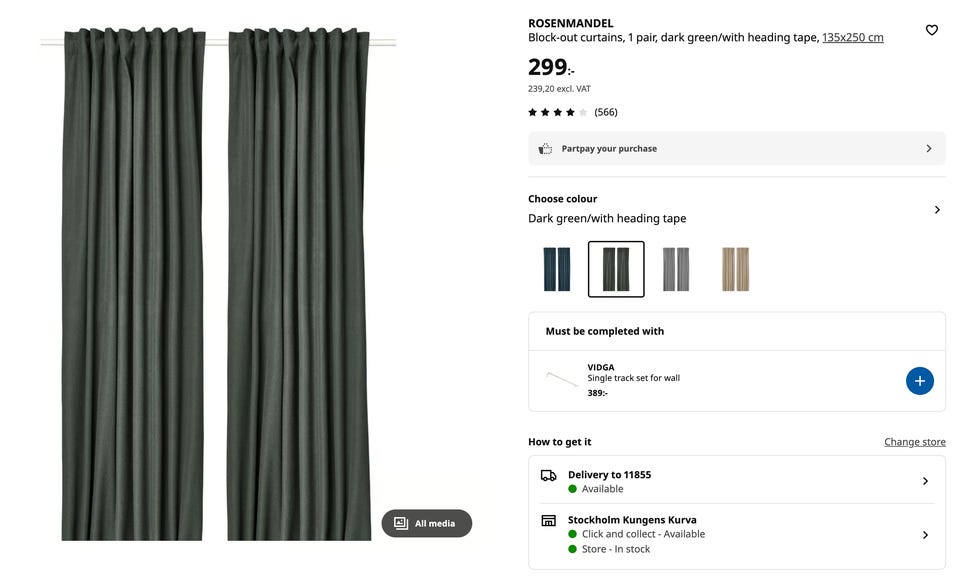Viewport: 960px width, 577px height.
Task: Click the Change store link
Action: 914,442
